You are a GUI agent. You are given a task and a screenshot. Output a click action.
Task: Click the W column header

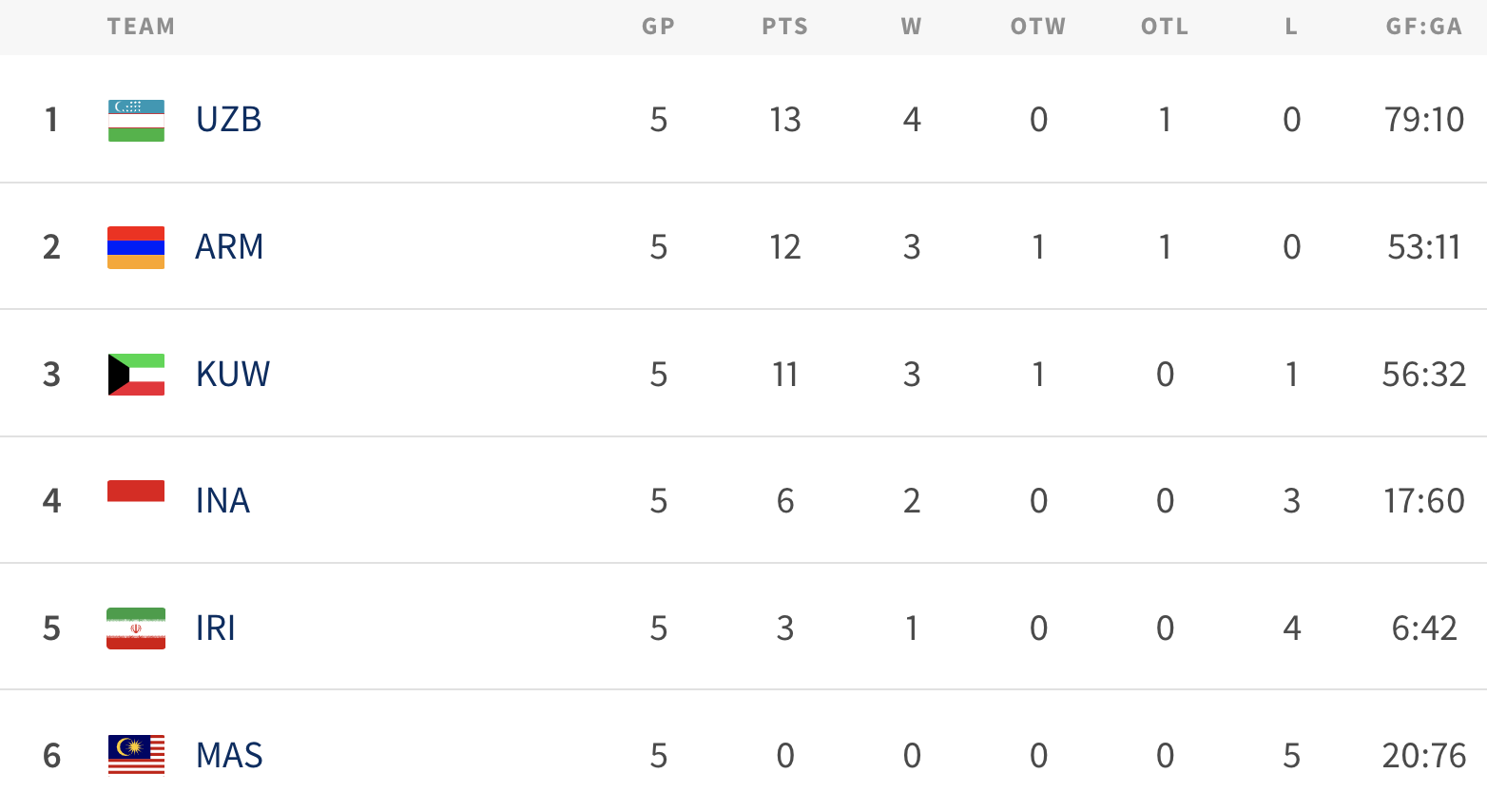[911, 27]
